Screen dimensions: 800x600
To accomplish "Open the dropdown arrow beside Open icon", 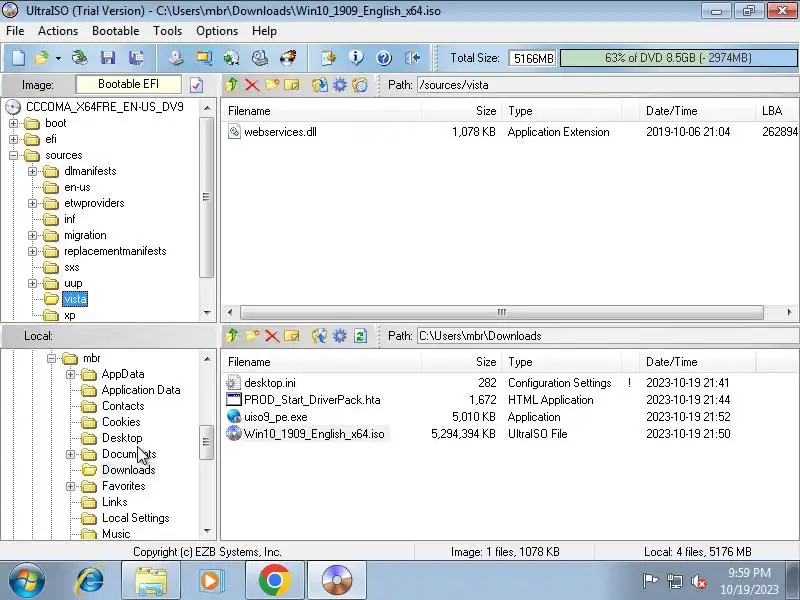I will [58, 58].
